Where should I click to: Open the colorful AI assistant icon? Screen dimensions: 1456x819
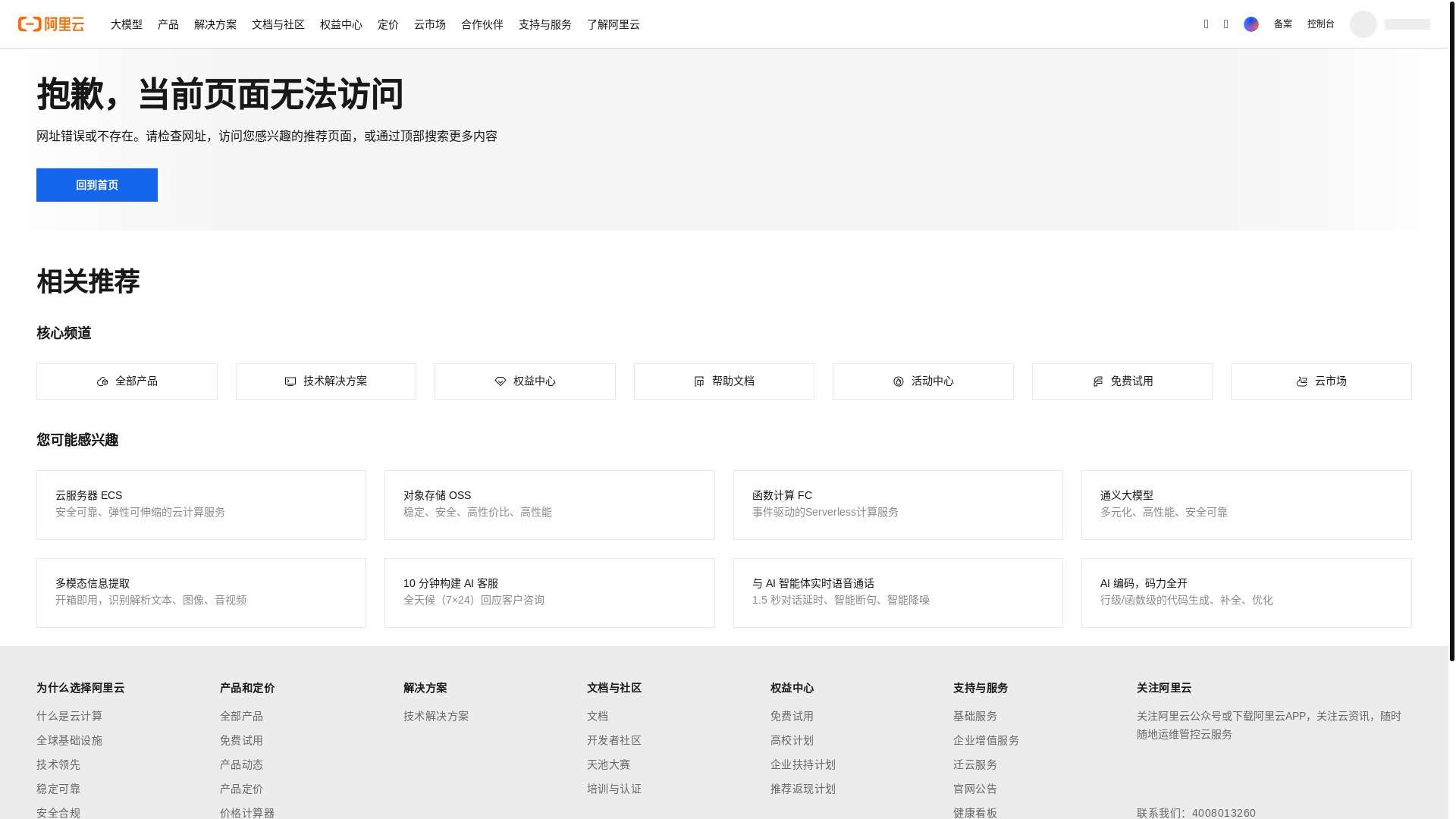point(1251,24)
